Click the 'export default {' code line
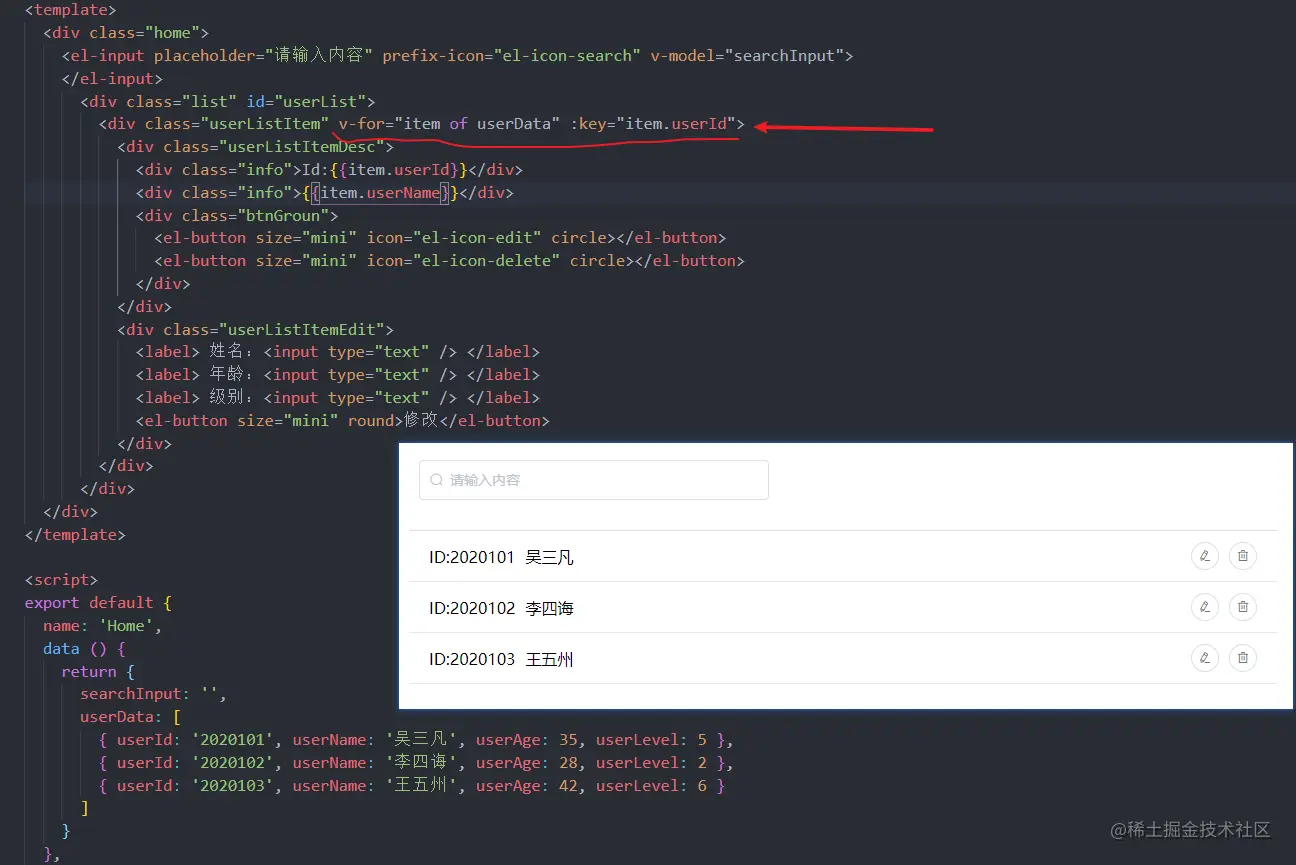The height and width of the screenshot is (865, 1296). click(98, 603)
